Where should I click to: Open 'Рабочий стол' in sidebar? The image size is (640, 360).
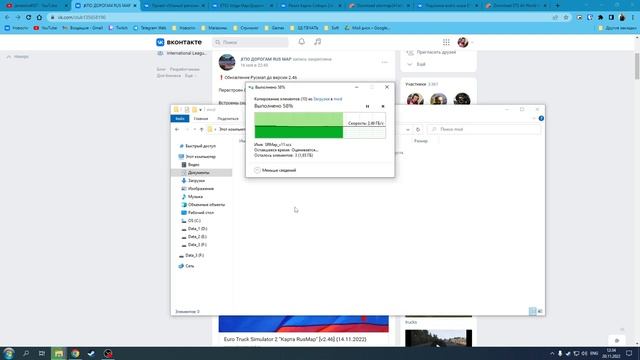[198, 213]
